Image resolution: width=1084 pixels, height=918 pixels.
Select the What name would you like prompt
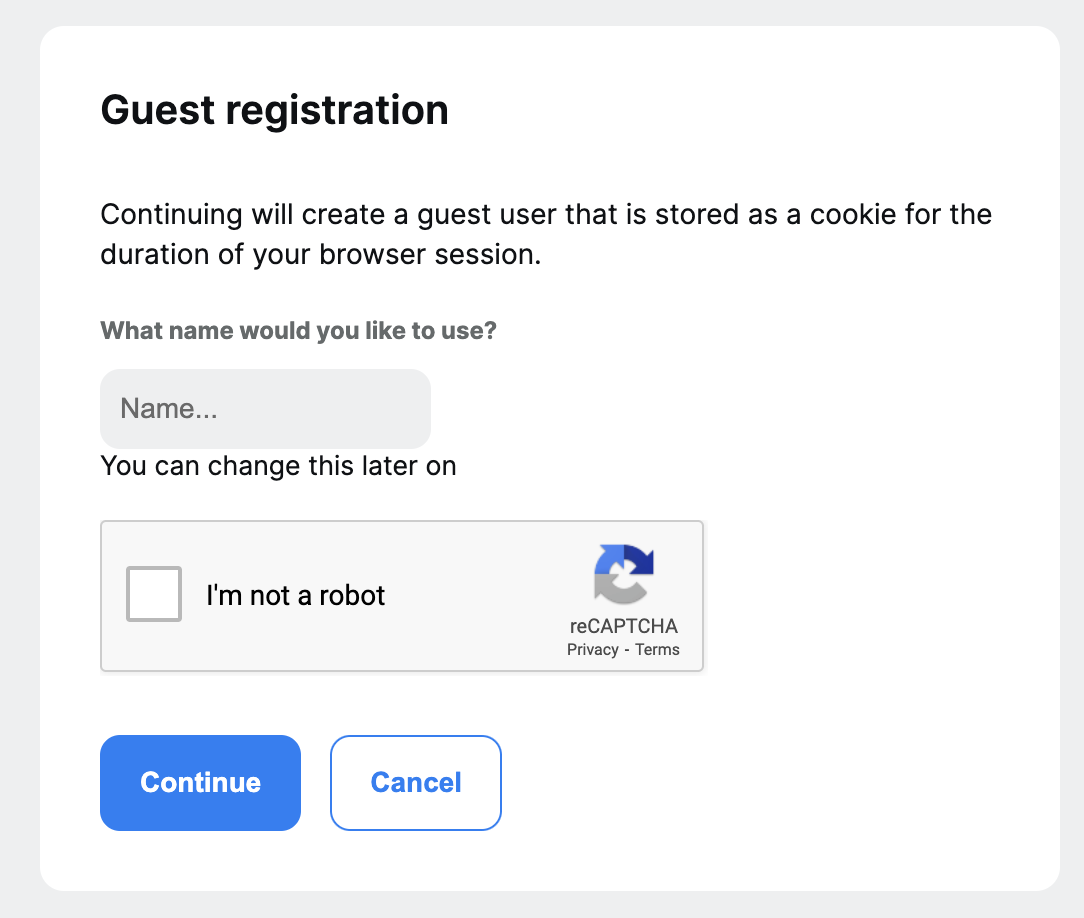point(299,330)
